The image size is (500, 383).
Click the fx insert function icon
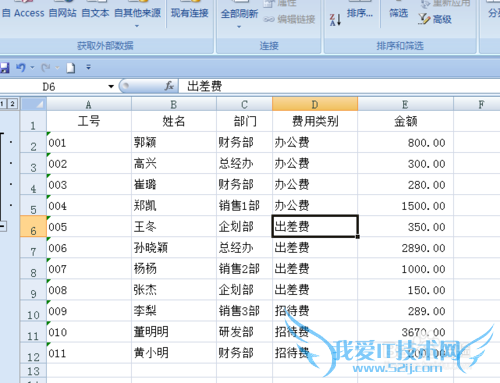(169, 86)
